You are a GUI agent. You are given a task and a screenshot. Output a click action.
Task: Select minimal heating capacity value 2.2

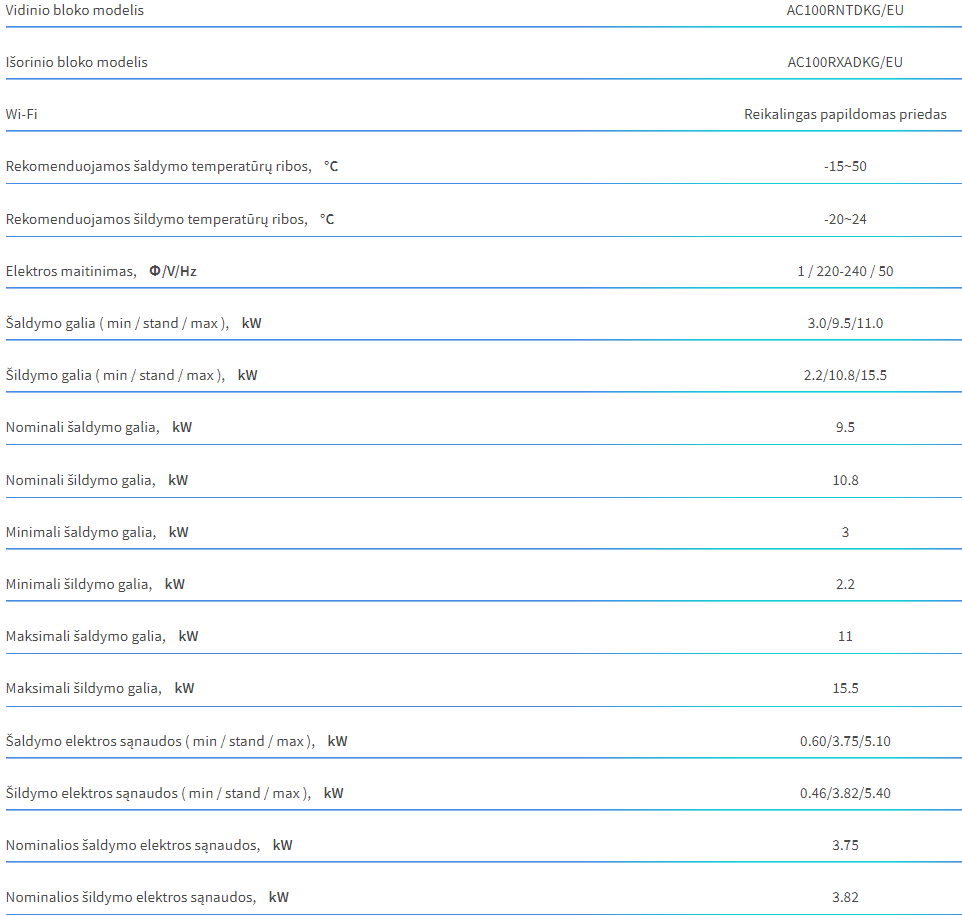click(x=845, y=585)
